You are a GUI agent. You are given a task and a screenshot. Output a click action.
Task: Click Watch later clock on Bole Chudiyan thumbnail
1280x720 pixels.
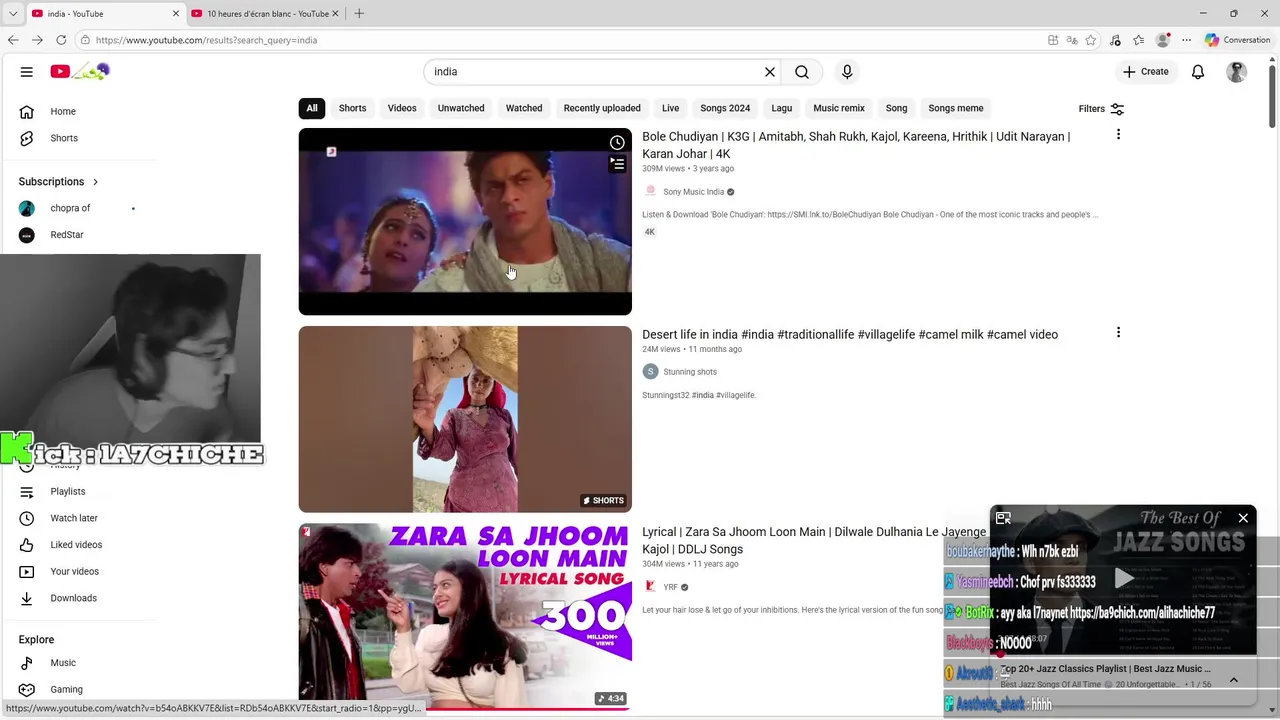pyautogui.click(x=617, y=143)
